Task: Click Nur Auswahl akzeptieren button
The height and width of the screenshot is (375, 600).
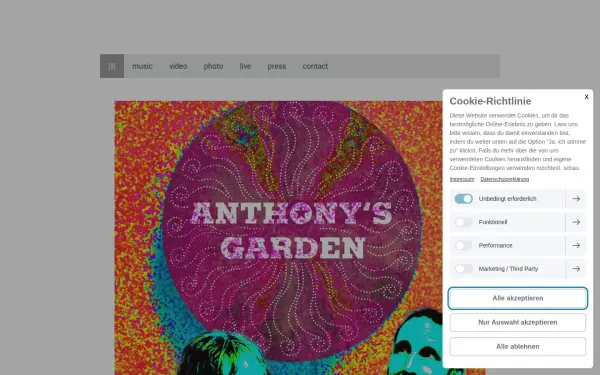Action: coord(518,322)
